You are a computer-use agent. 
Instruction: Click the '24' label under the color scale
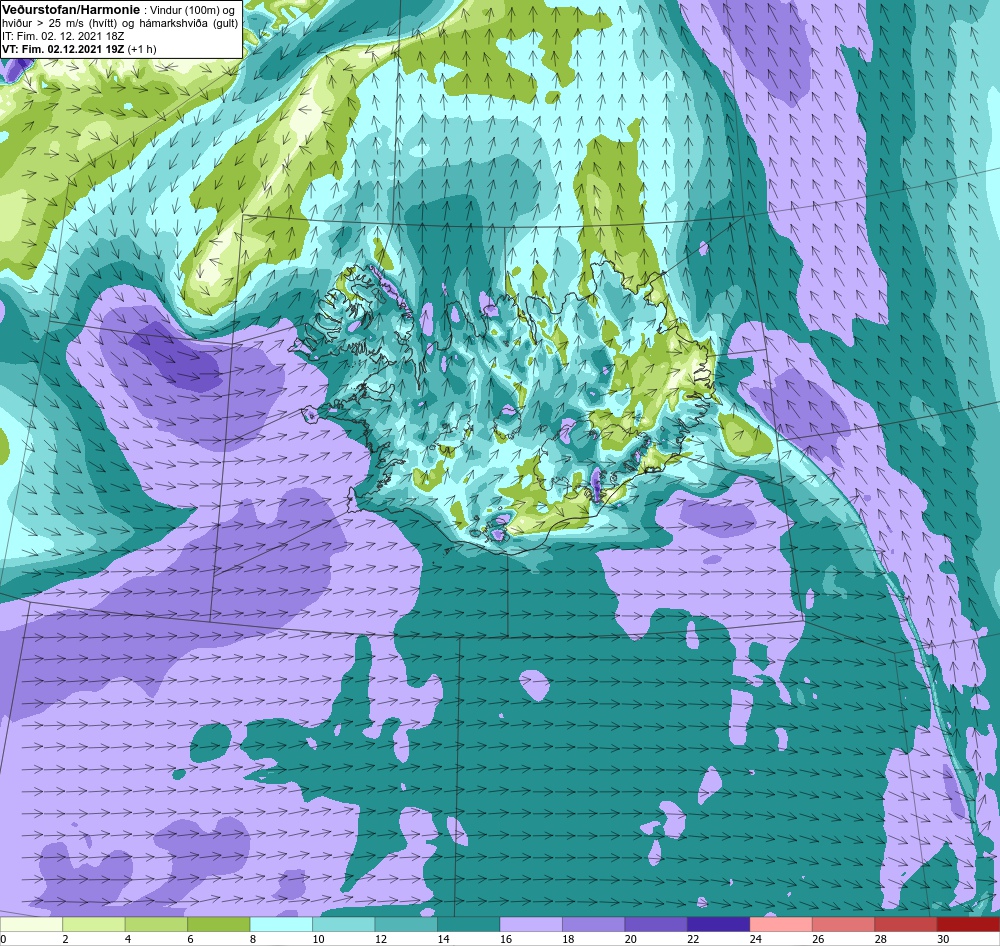[756, 939]
